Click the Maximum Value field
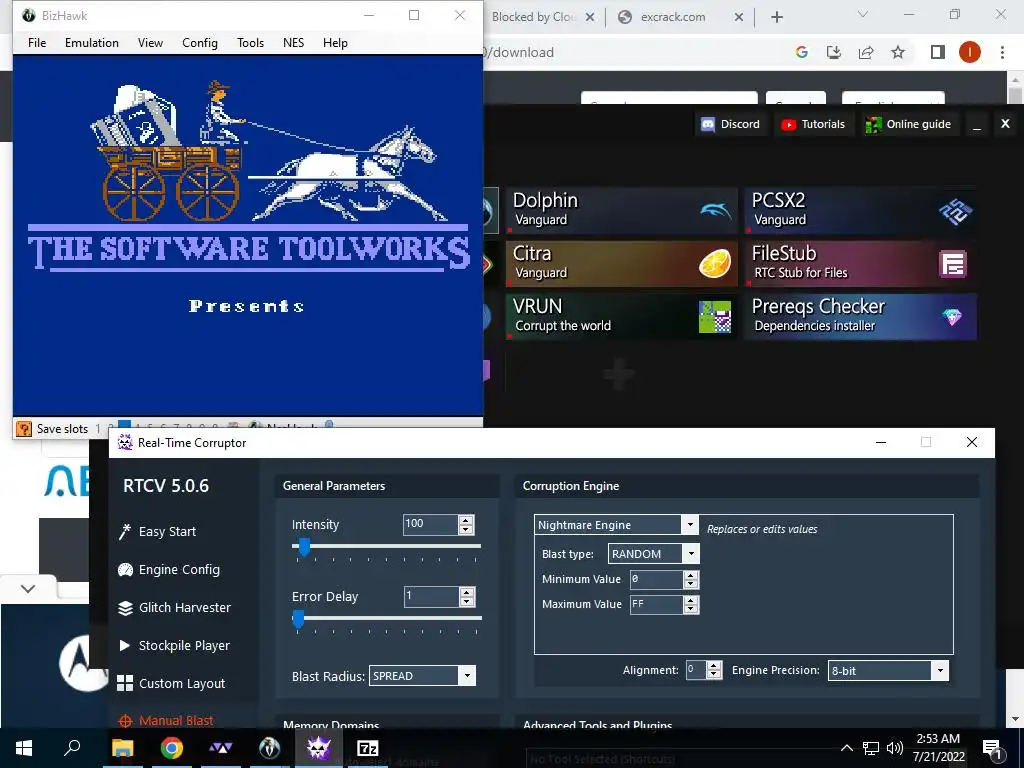Image resolution: width=1024 pixels, height=768 pixels. (x=656, y=605)
